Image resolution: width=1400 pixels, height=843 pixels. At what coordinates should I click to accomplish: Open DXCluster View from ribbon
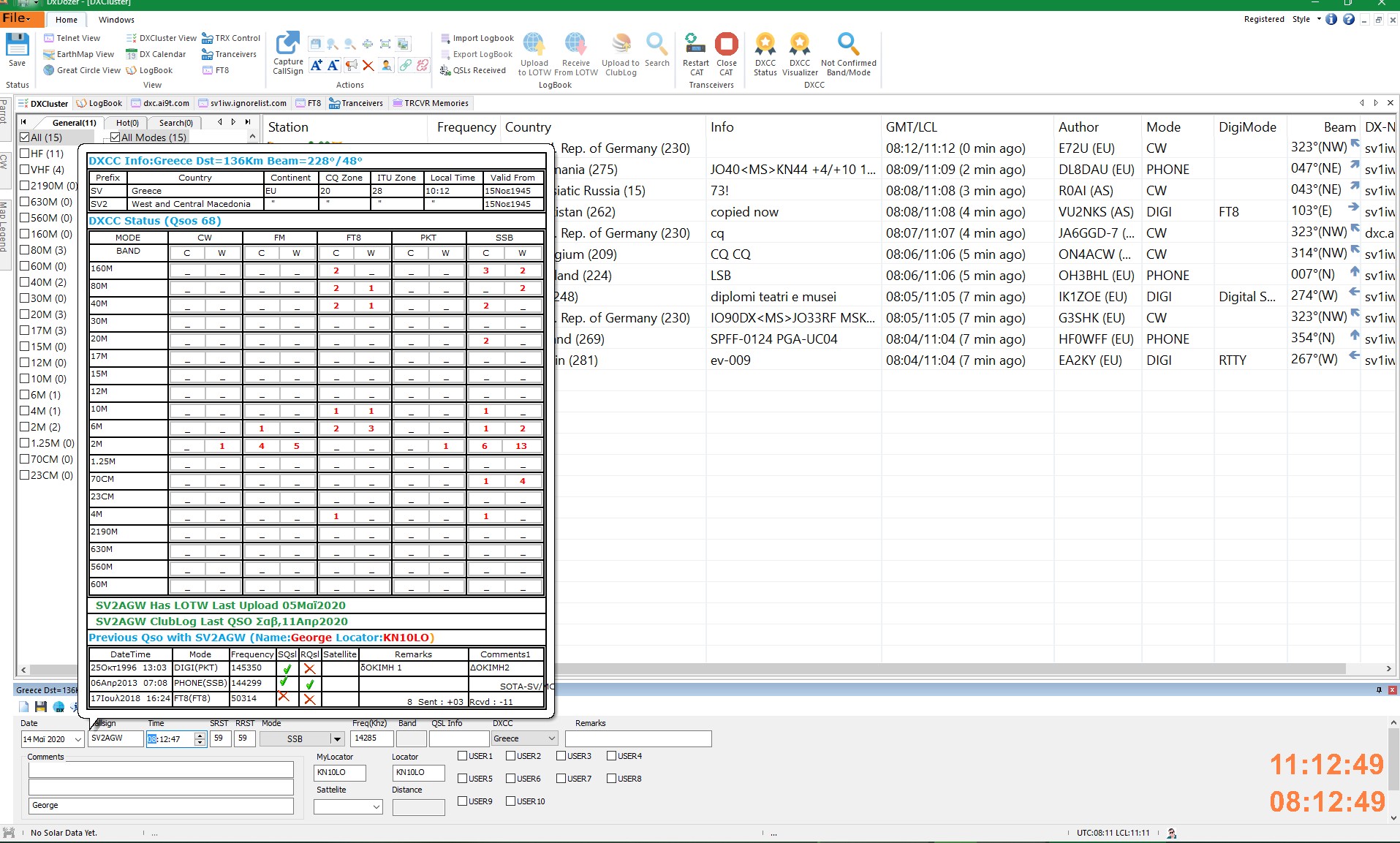pyautogui.click(x=161, y=38)
